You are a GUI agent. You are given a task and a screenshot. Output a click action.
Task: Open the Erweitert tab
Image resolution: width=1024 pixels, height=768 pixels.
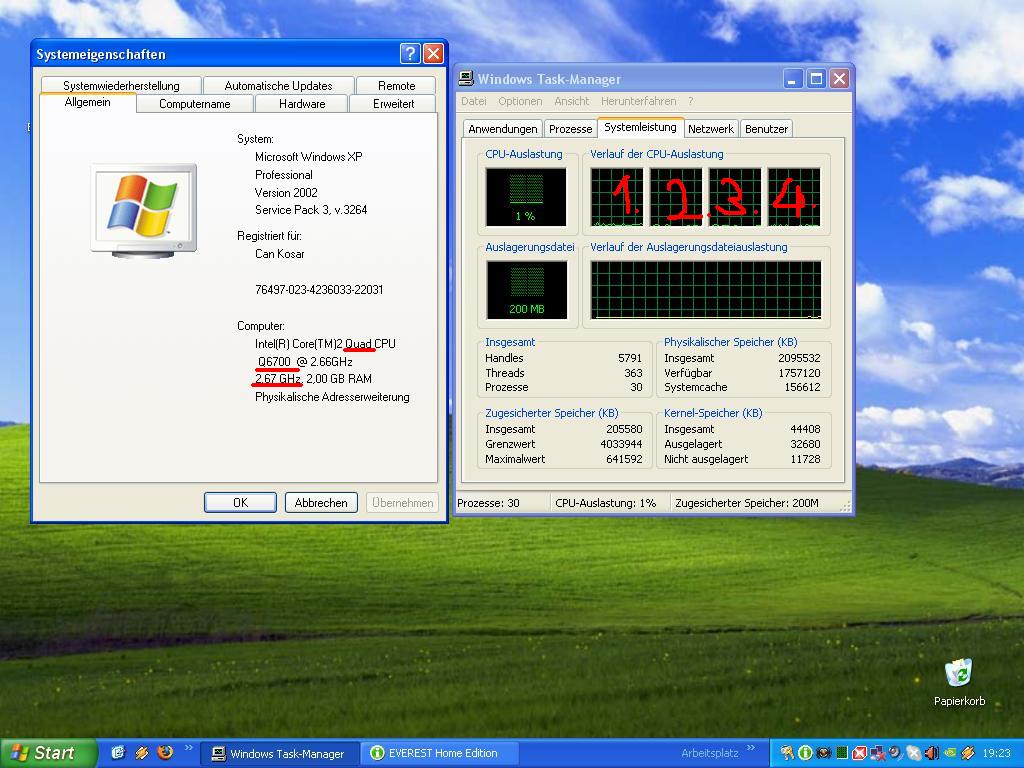pyautogui.click(x=393, y=104)
